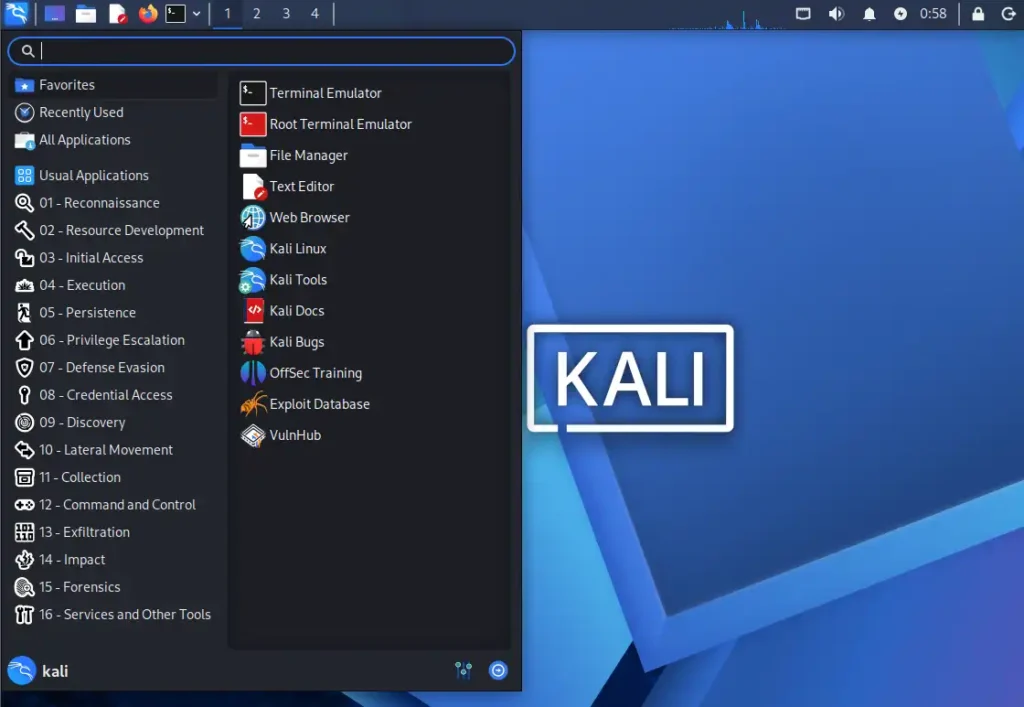The image size is (1024, 707).
Task: Launch text editor from top panel
Action: pyautogui.click(x=117, y=13)
